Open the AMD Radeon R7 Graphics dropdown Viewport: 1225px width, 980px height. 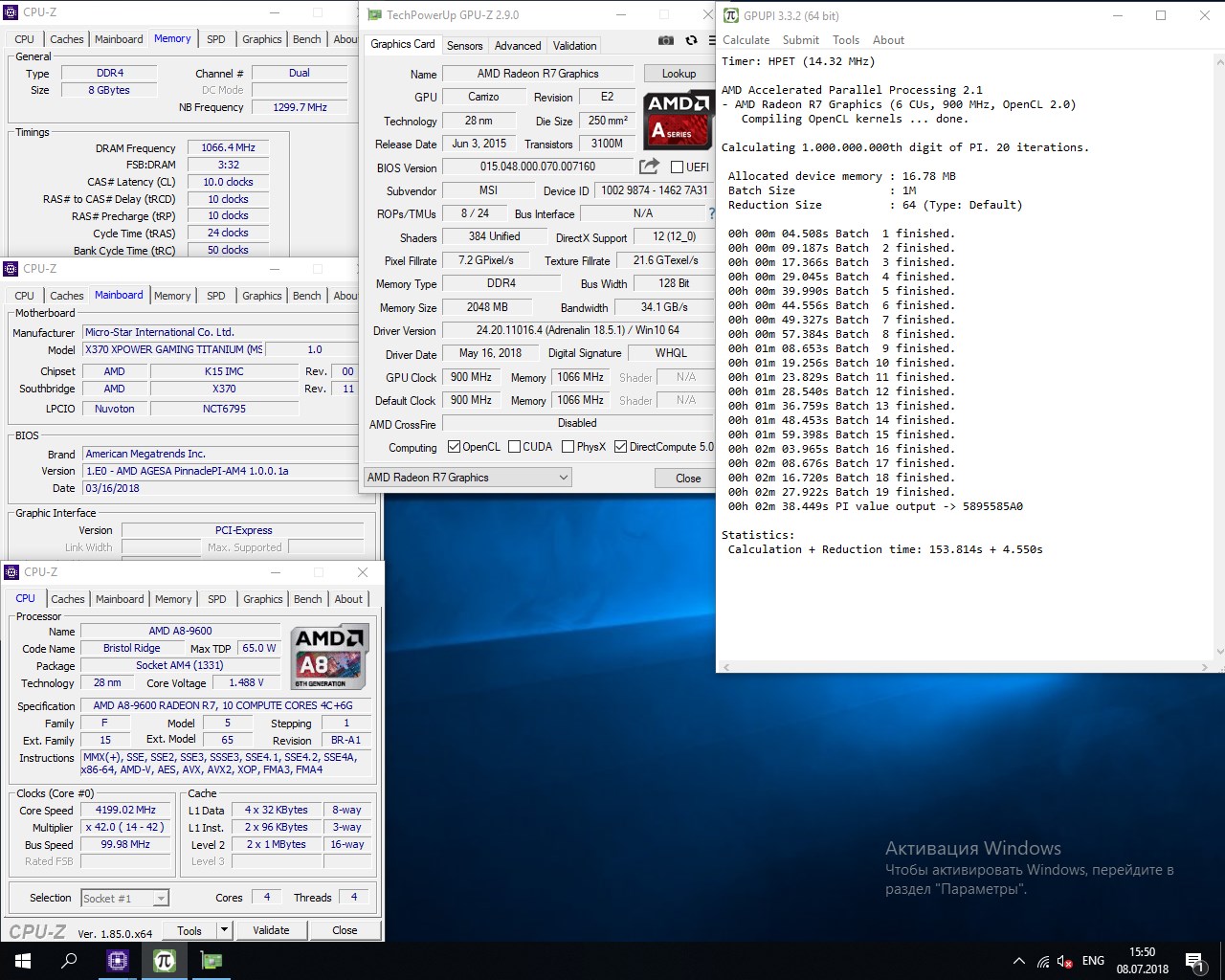(x=468, y=478)
